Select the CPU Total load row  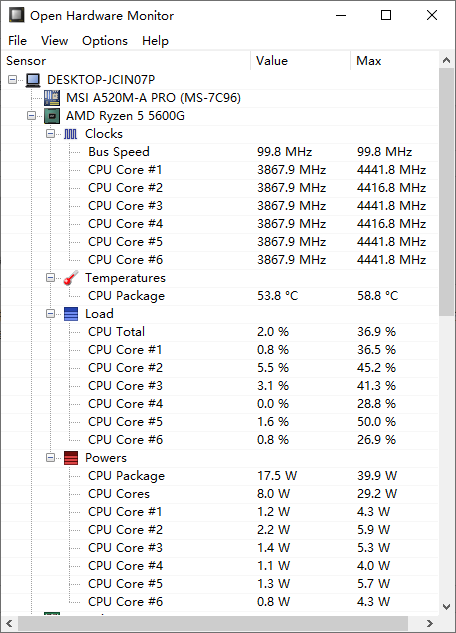pyautogui.click(x=220, y=332)
